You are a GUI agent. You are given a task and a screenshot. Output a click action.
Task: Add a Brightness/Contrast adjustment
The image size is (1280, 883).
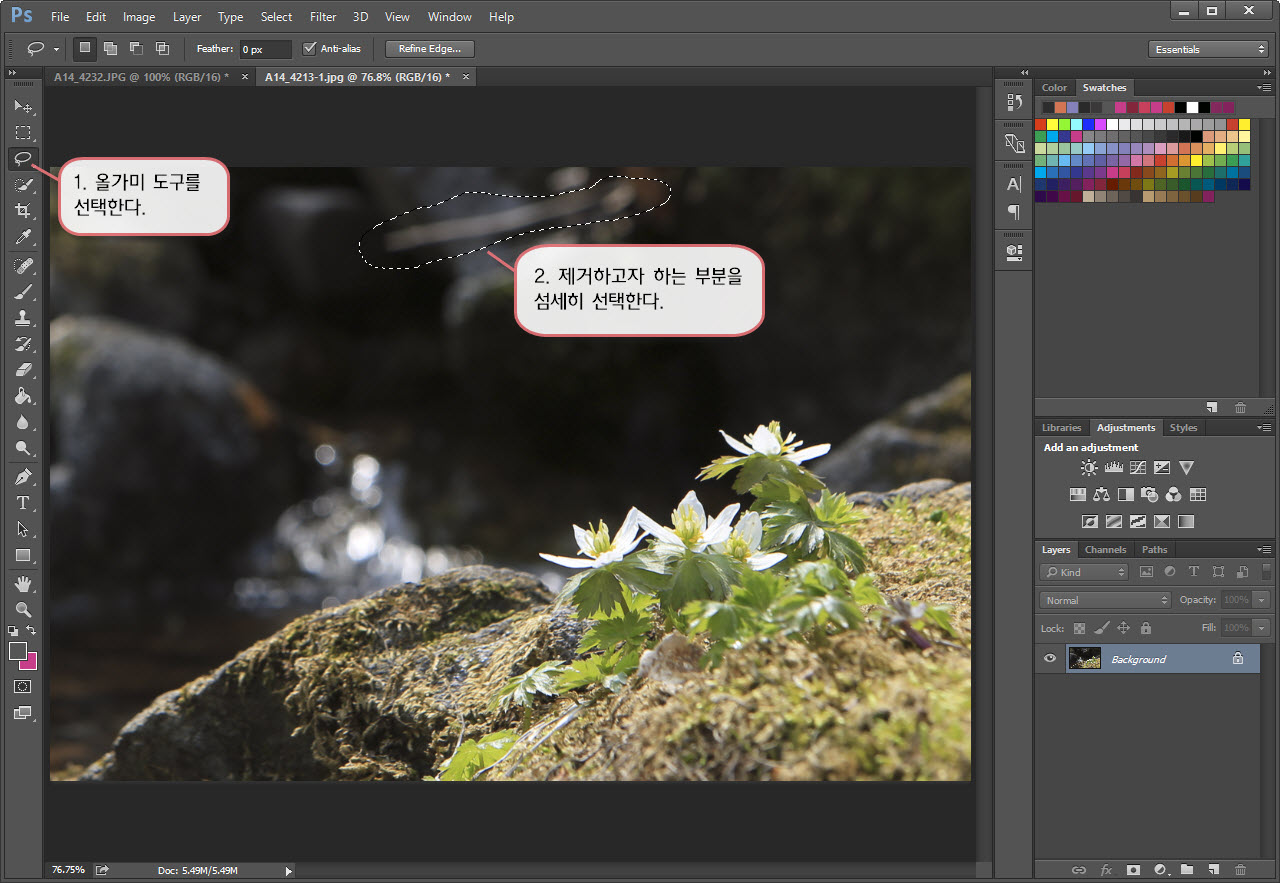pyautogui.click(x=1089, y=467)
